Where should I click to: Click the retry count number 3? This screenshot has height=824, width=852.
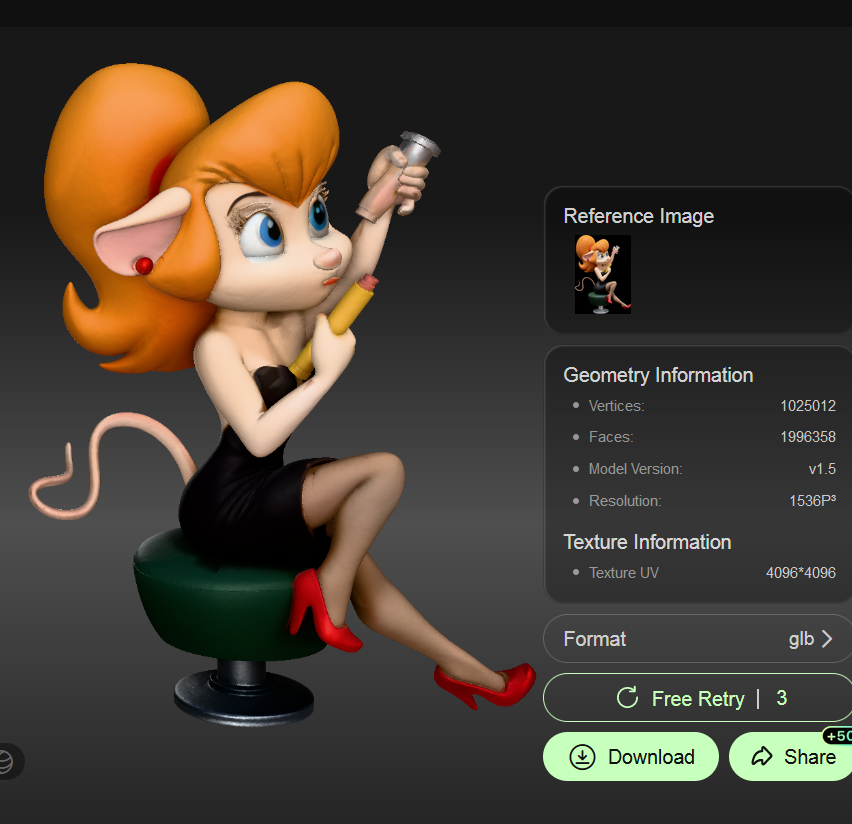click(781, 697)
